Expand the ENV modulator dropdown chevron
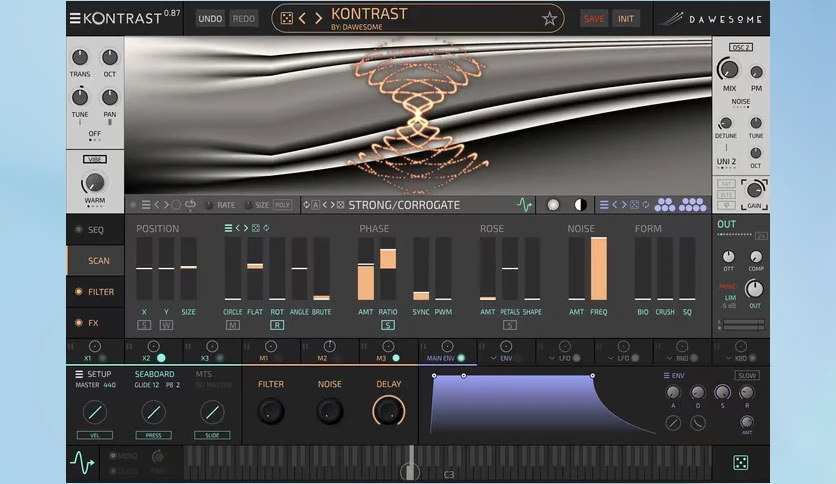This screenshot has width=836, height=484. tap(494, 358)
